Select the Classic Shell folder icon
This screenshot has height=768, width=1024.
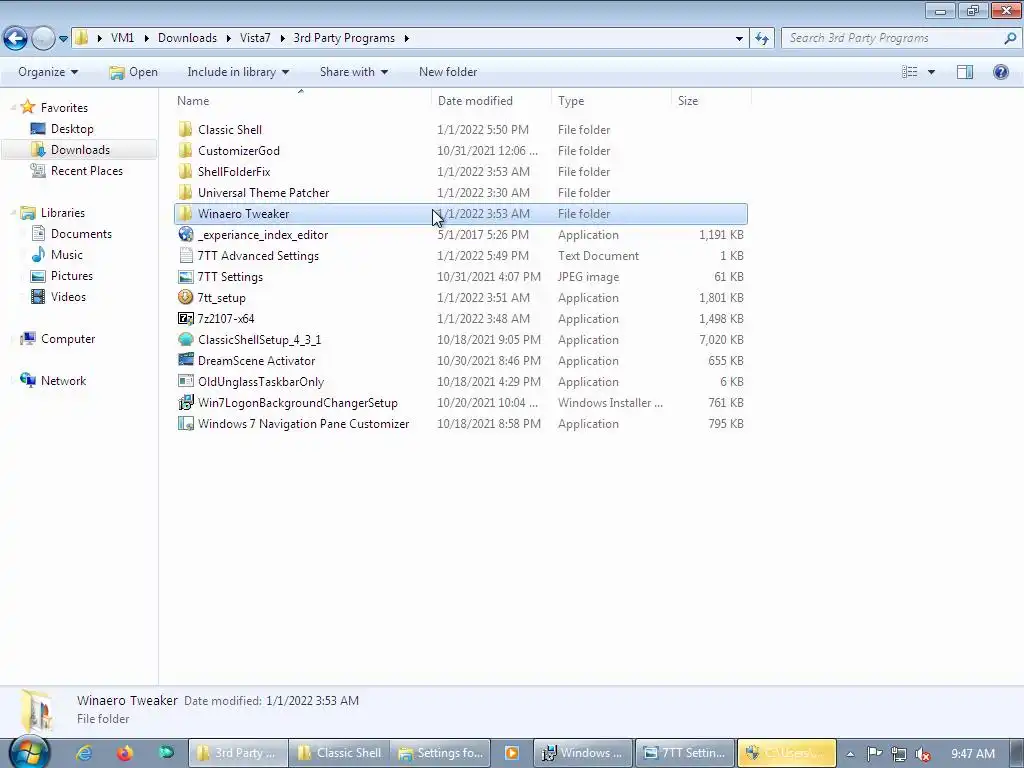pyautogui.click(x=185, y=129)
